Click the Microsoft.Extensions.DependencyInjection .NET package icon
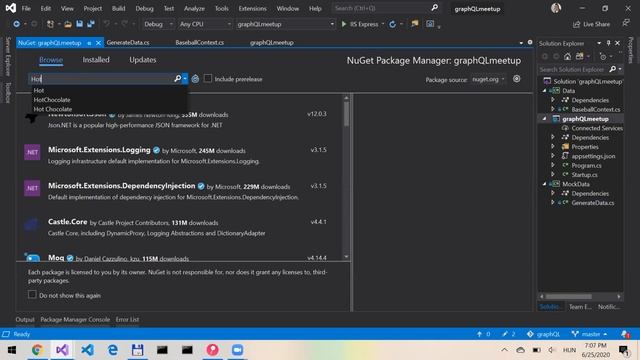The height and width of the screenshot is (360, 640). tap(32, 188)
